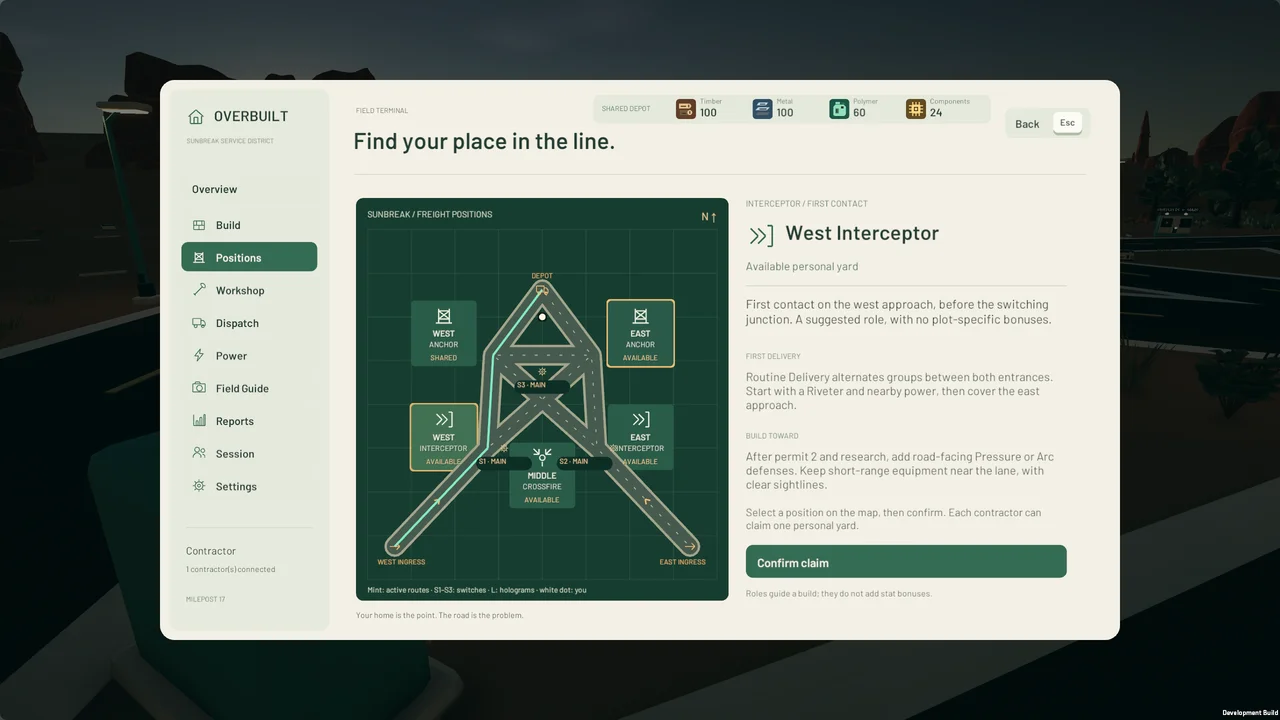Confirm the position claim
This screenshot has width=1280, height=720.
(906, 562)
